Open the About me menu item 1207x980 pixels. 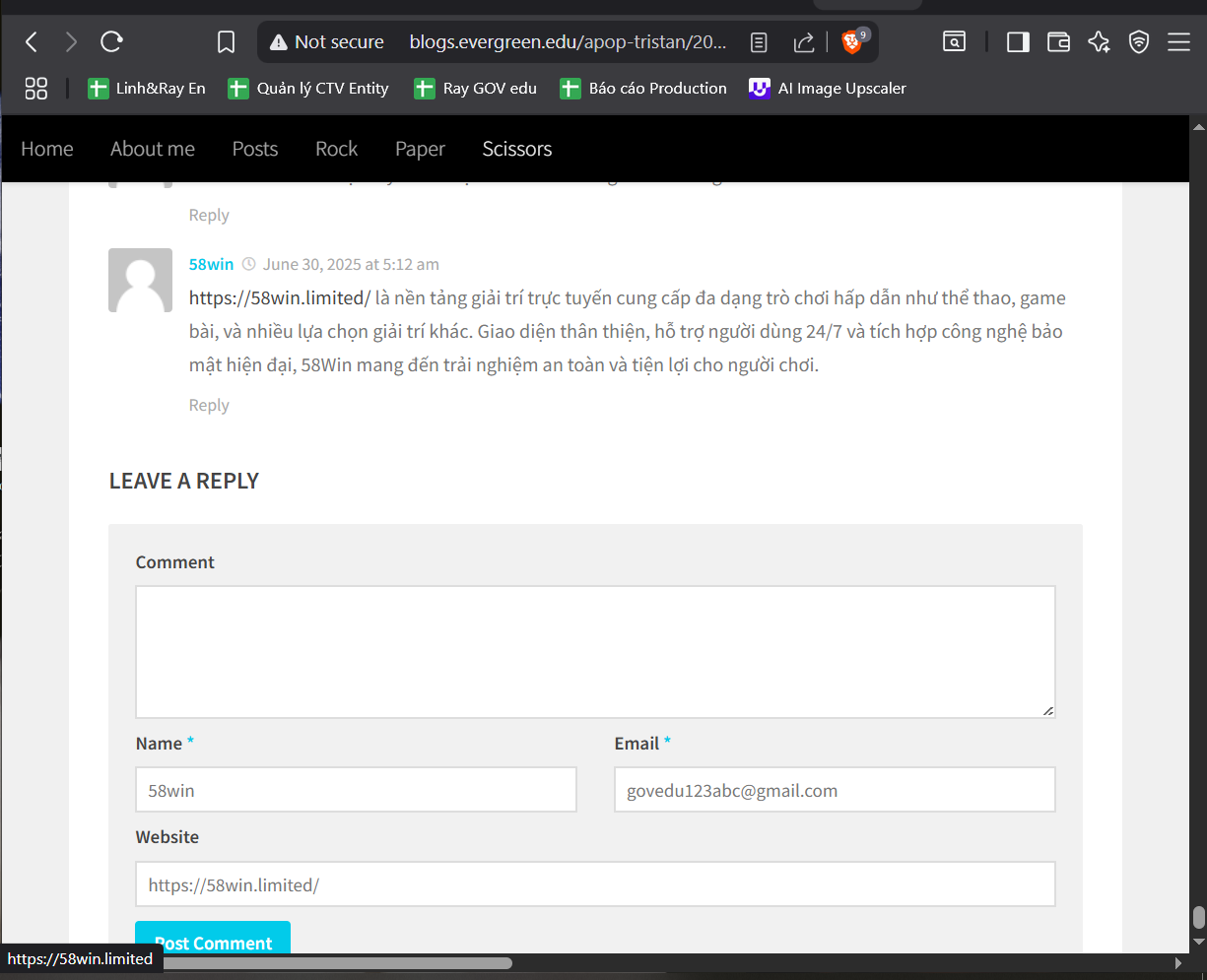pos(153,149)
